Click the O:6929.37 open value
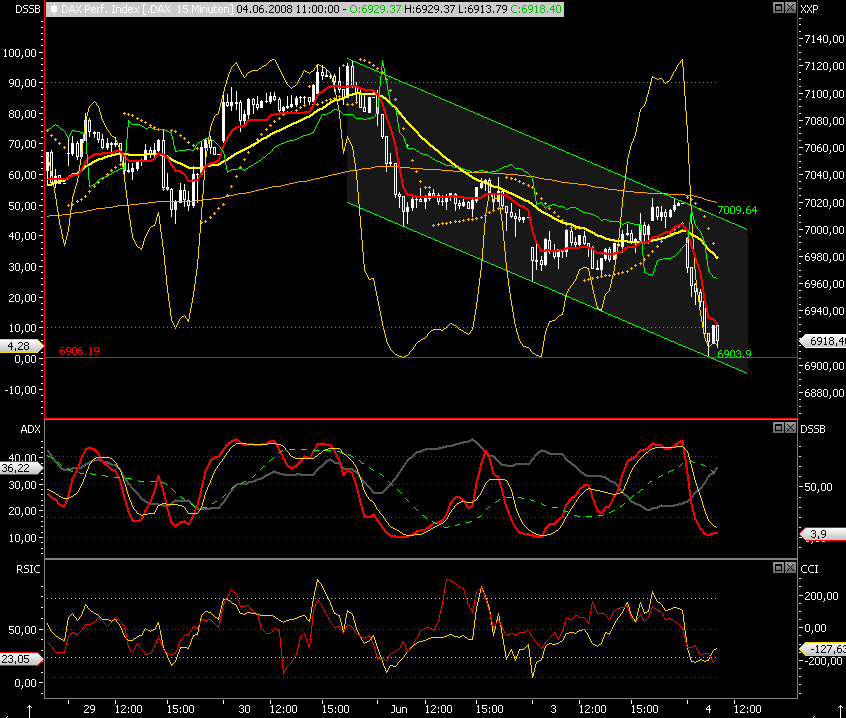 [375, 9]
